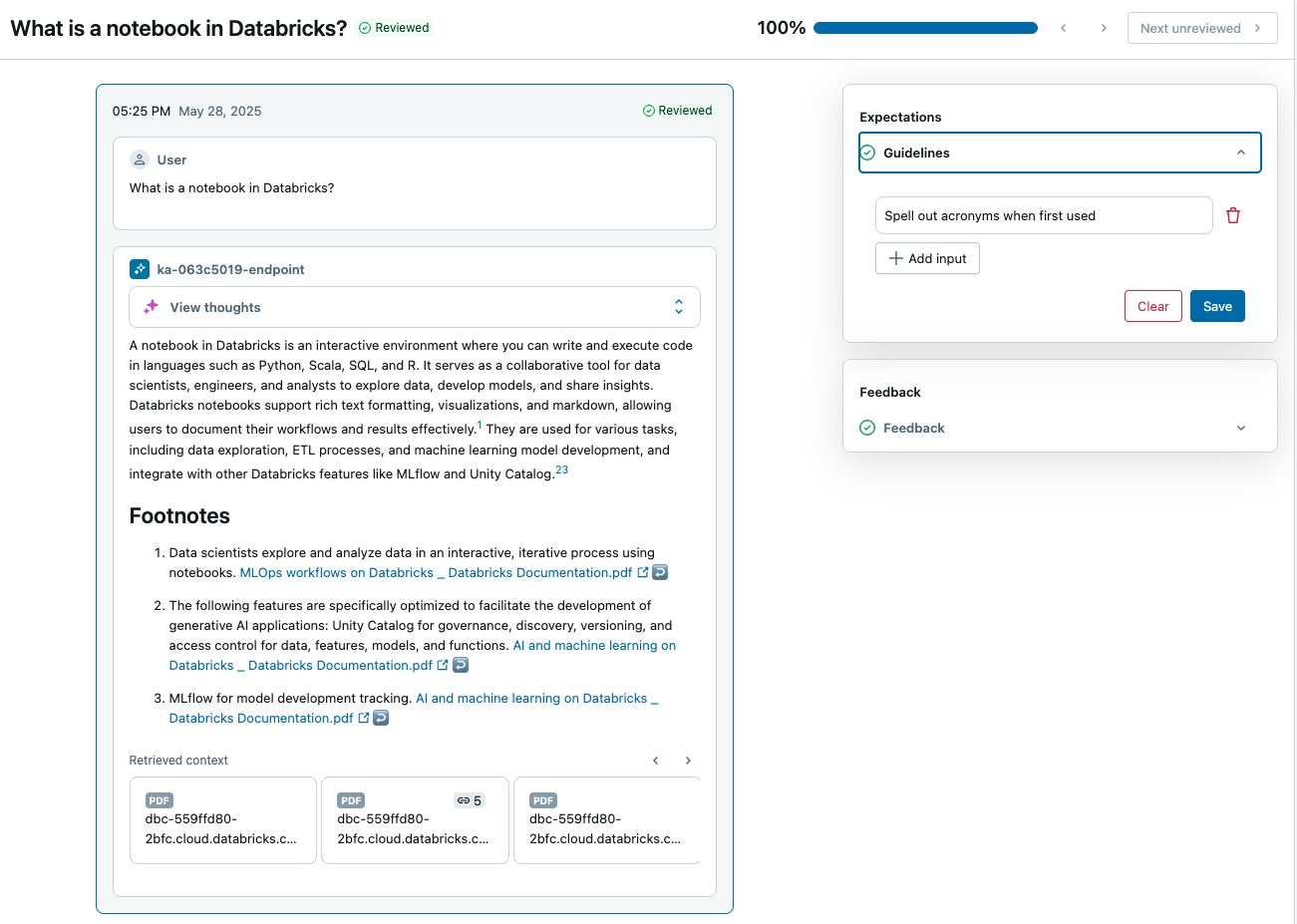Go to previous item with top left chevron
1297x924 pixels.
pos(1064,28)
